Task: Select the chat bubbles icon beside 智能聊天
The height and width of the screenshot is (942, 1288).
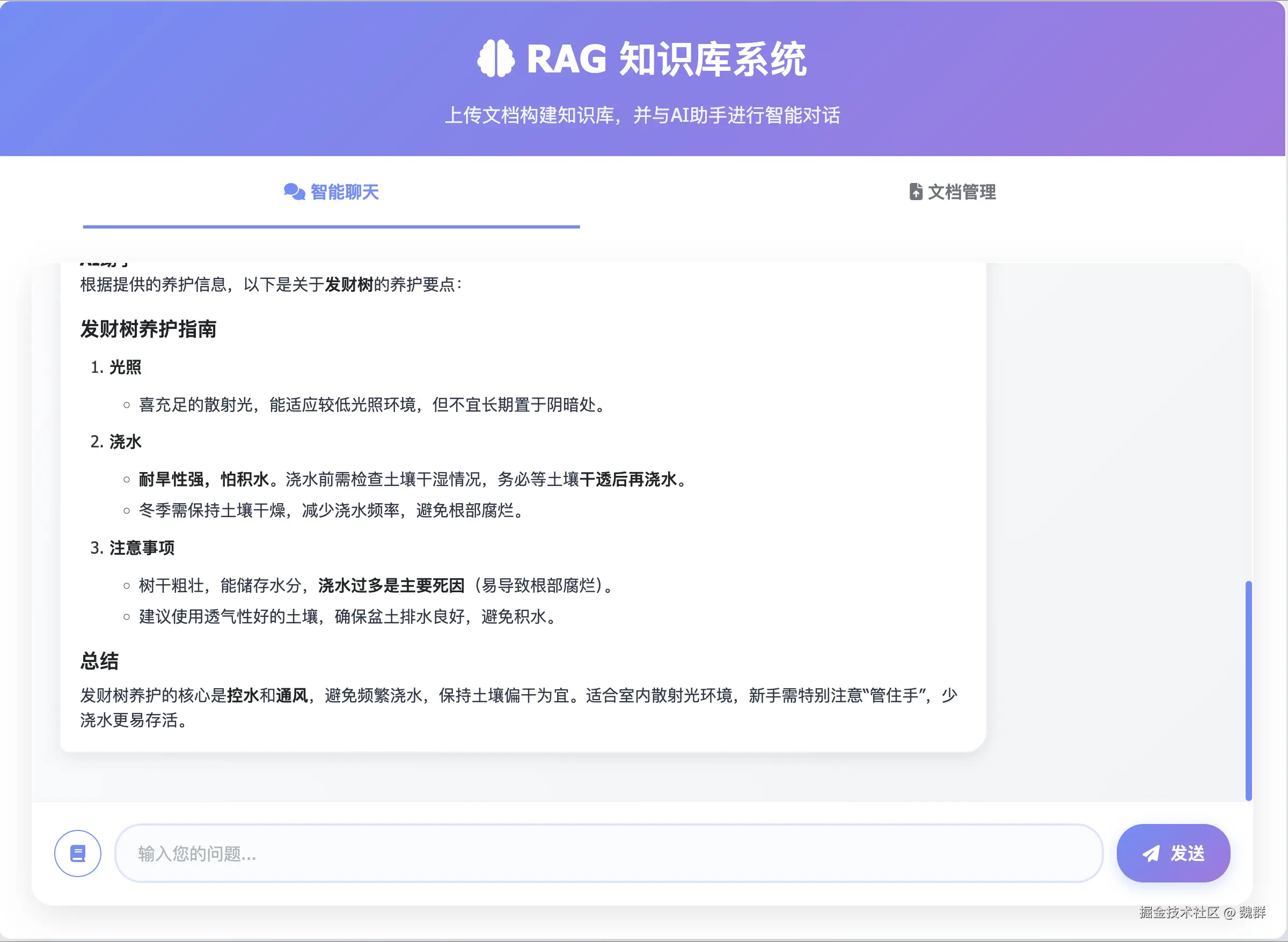Action: tap(292, 193)
